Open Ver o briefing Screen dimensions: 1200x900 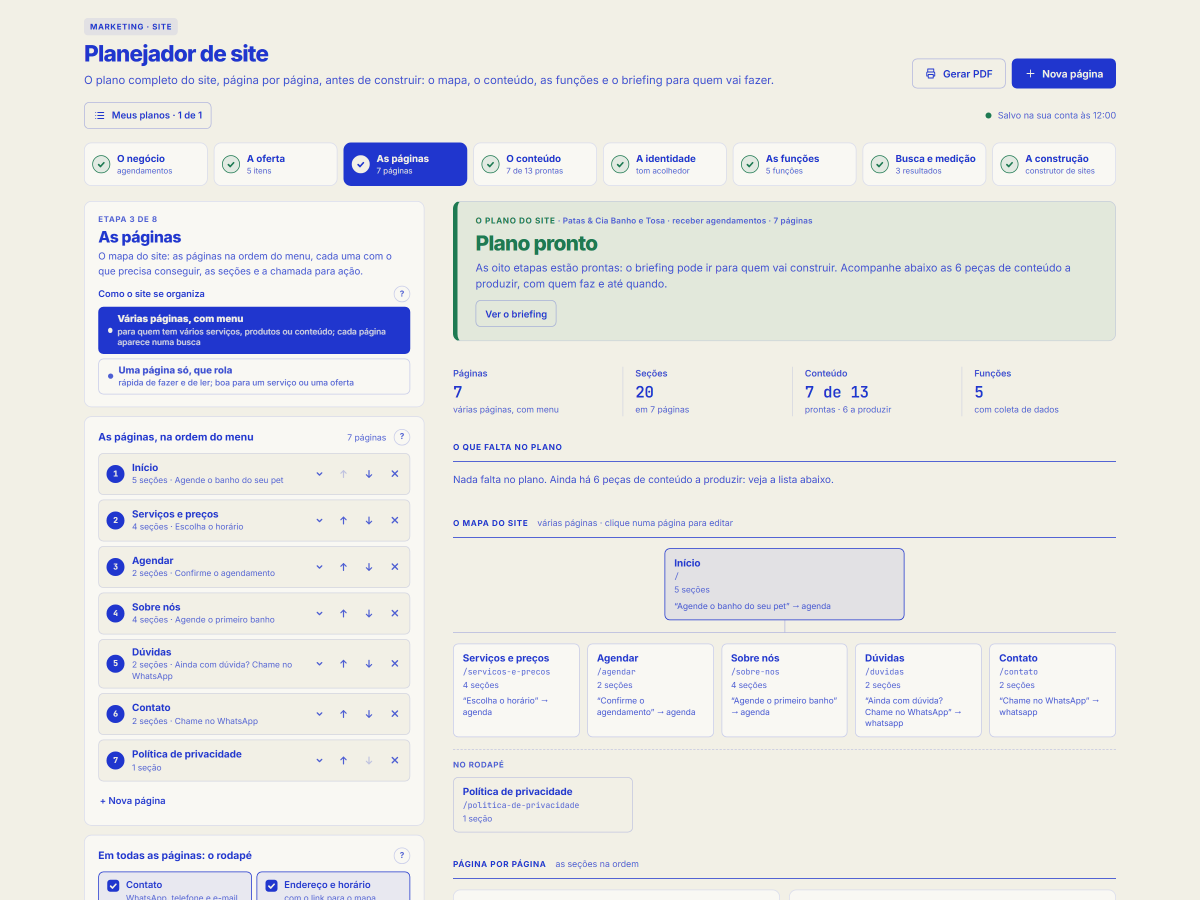(x=516, y=314)
